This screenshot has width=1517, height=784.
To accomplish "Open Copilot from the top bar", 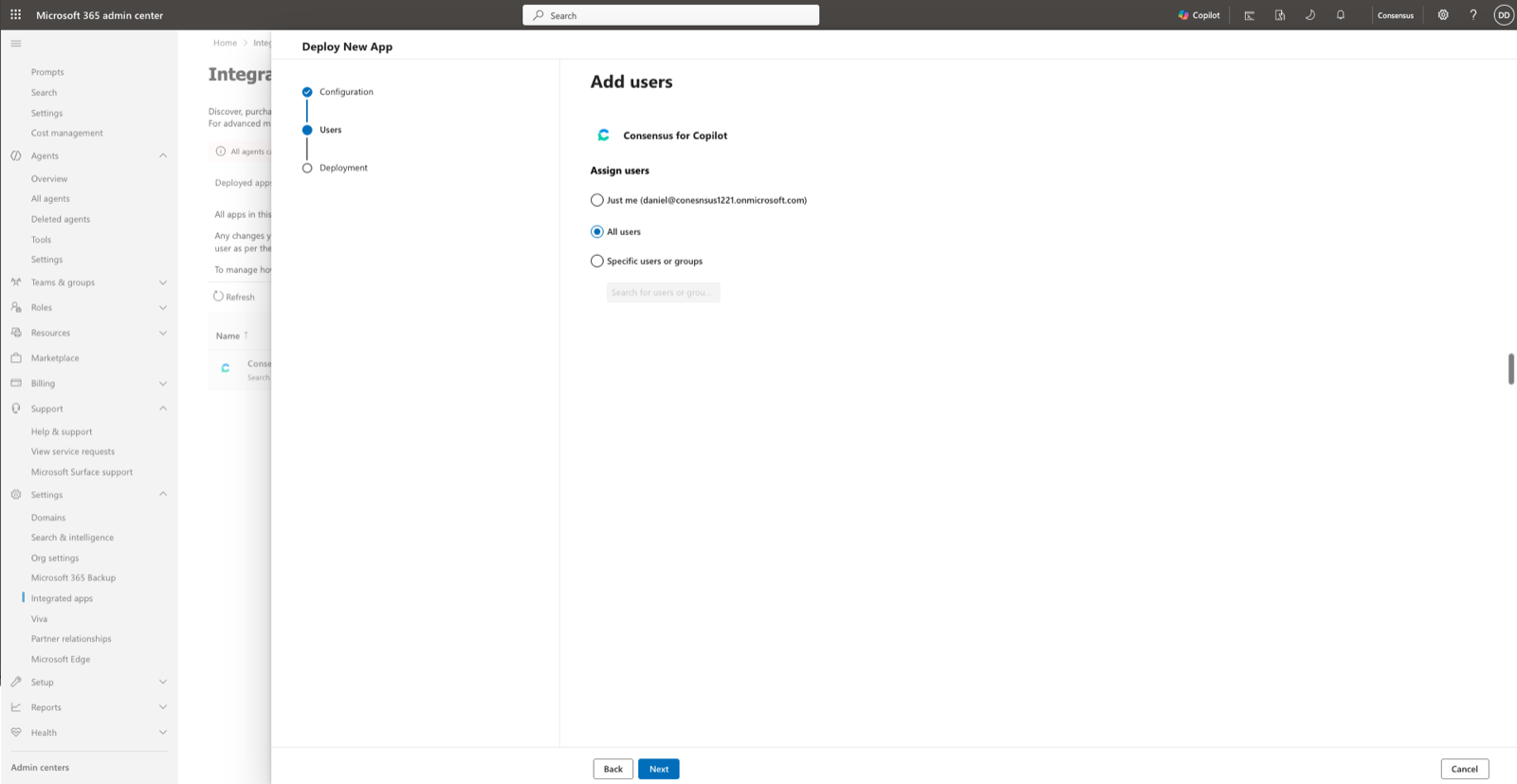I will click(x=1199, y=15).
